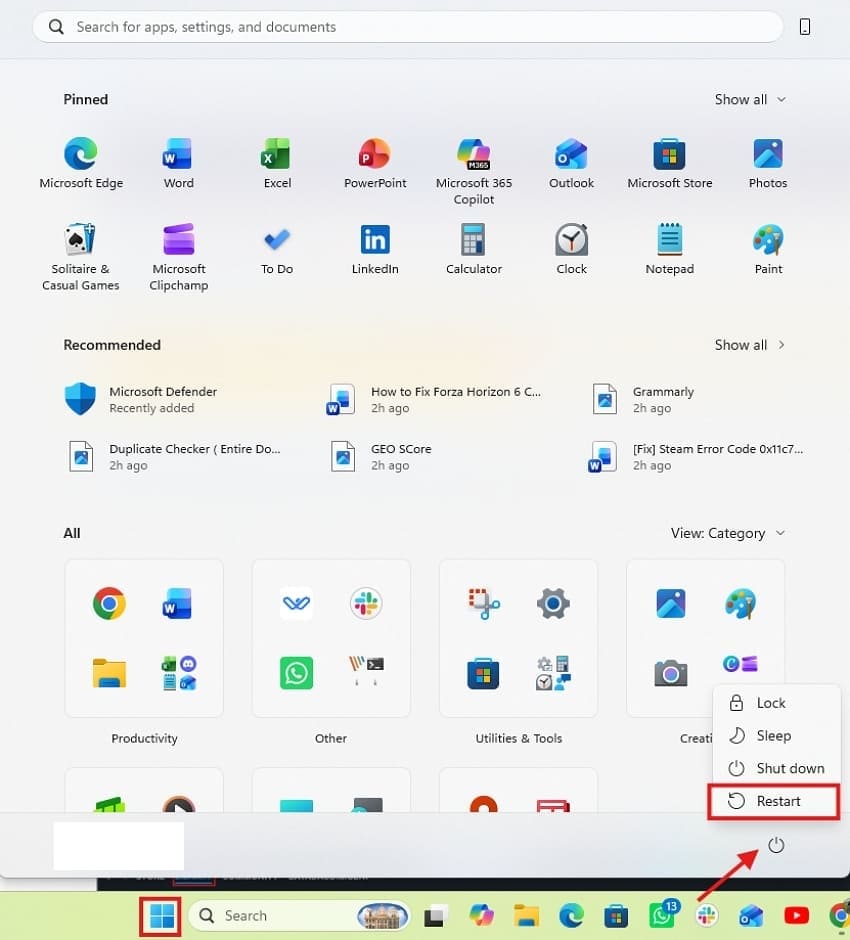Click the Start menu search field
850x940 pixels.
pyautogui.click(x=408, y=27)
